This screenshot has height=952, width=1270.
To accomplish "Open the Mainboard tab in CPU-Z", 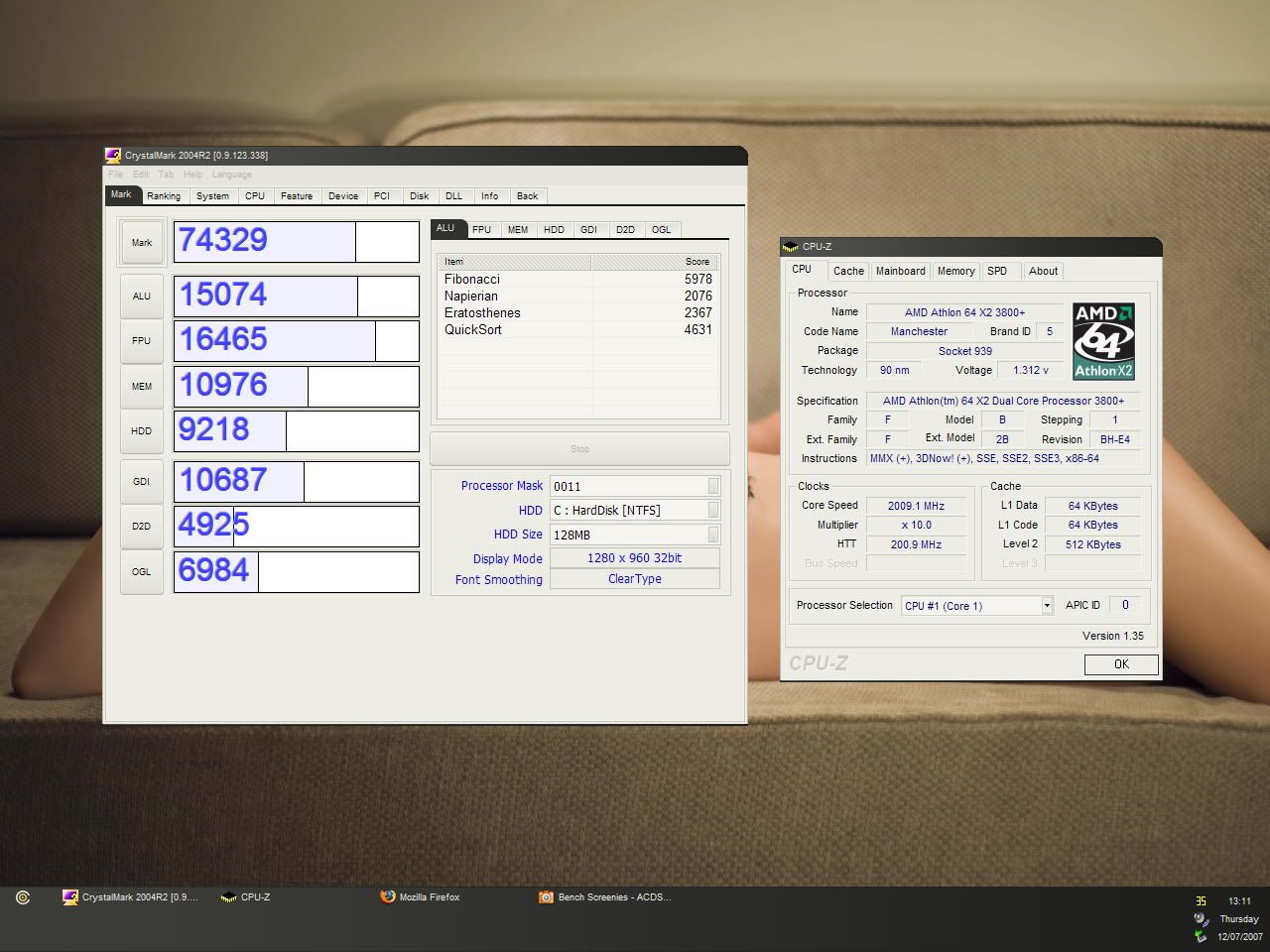I will [901, 271].
